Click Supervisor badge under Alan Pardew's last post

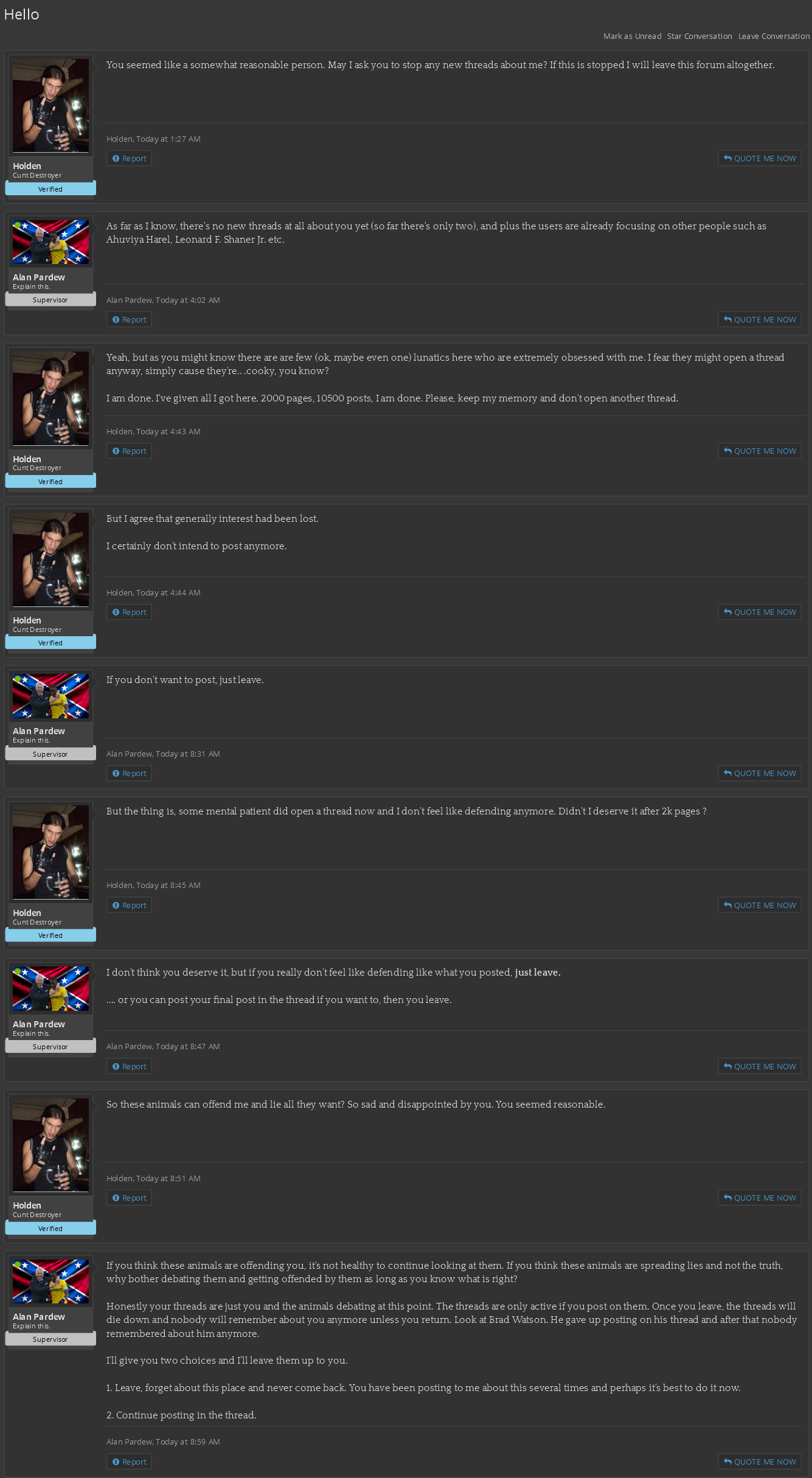coord(50,1339)
